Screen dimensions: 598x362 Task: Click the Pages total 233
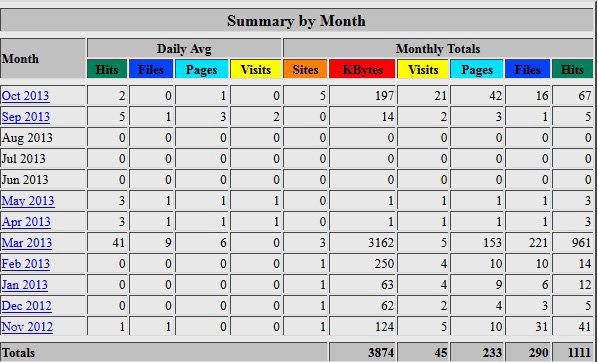[x=492, y=352]
